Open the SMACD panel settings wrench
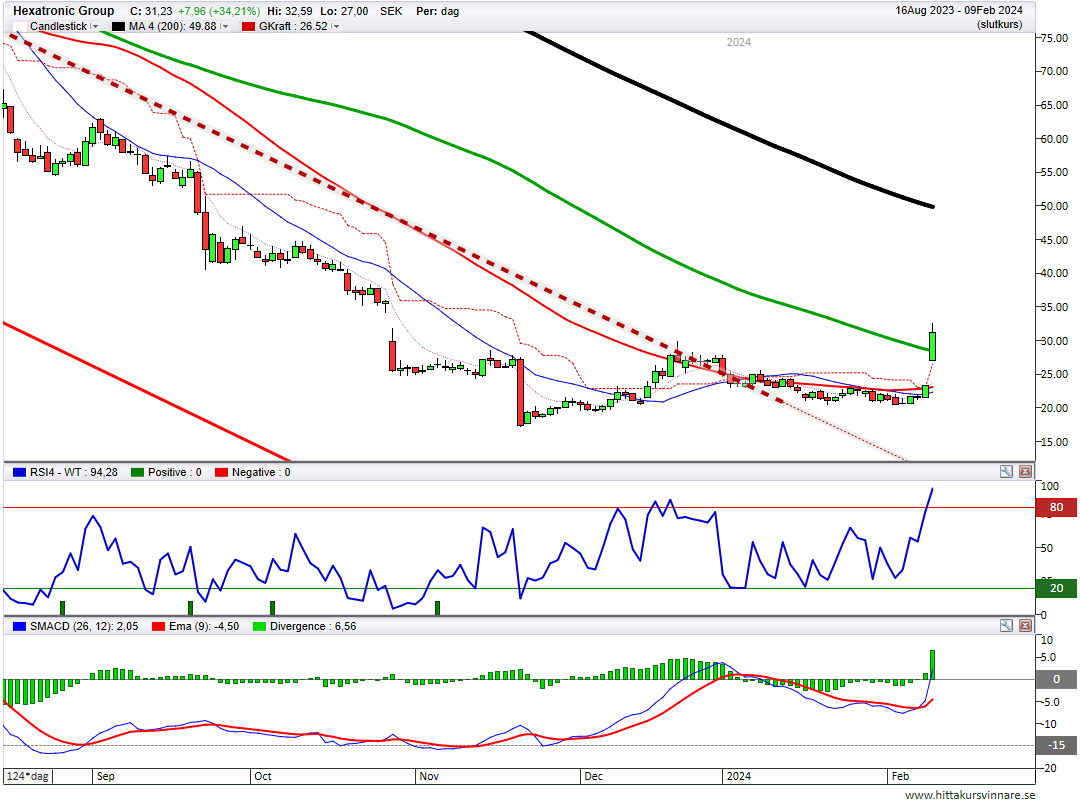1080x800 pixels. pos(1006,626)
